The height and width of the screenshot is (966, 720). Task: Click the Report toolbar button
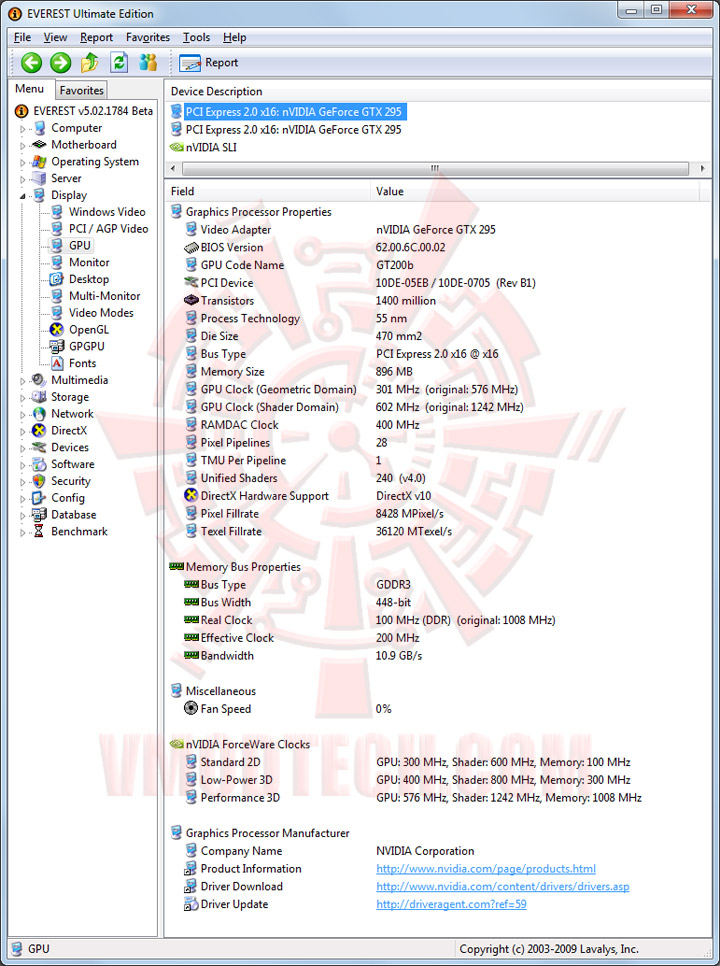(x=209, y=63)
